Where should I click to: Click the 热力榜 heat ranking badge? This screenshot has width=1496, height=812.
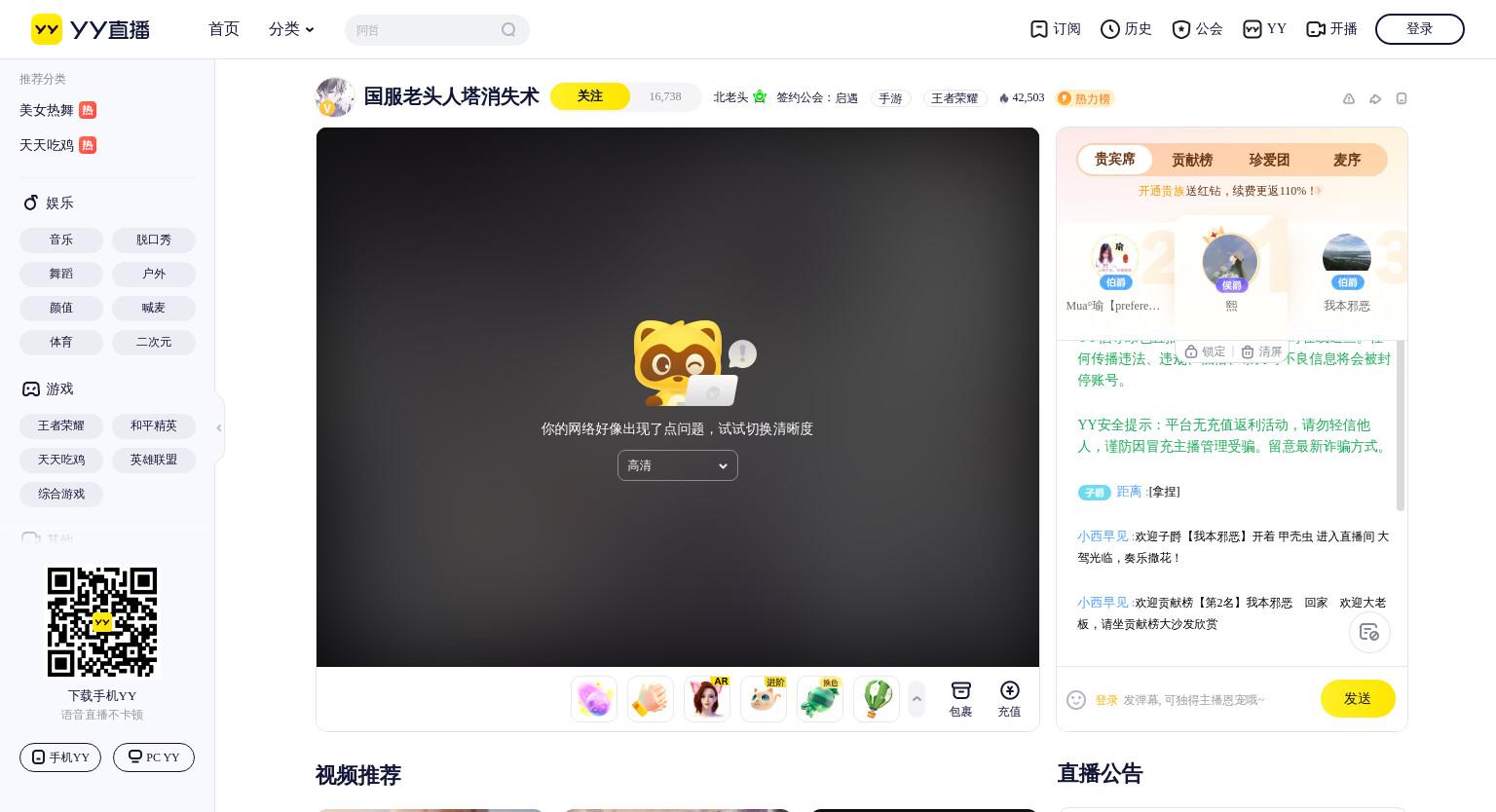point(1085,98)
